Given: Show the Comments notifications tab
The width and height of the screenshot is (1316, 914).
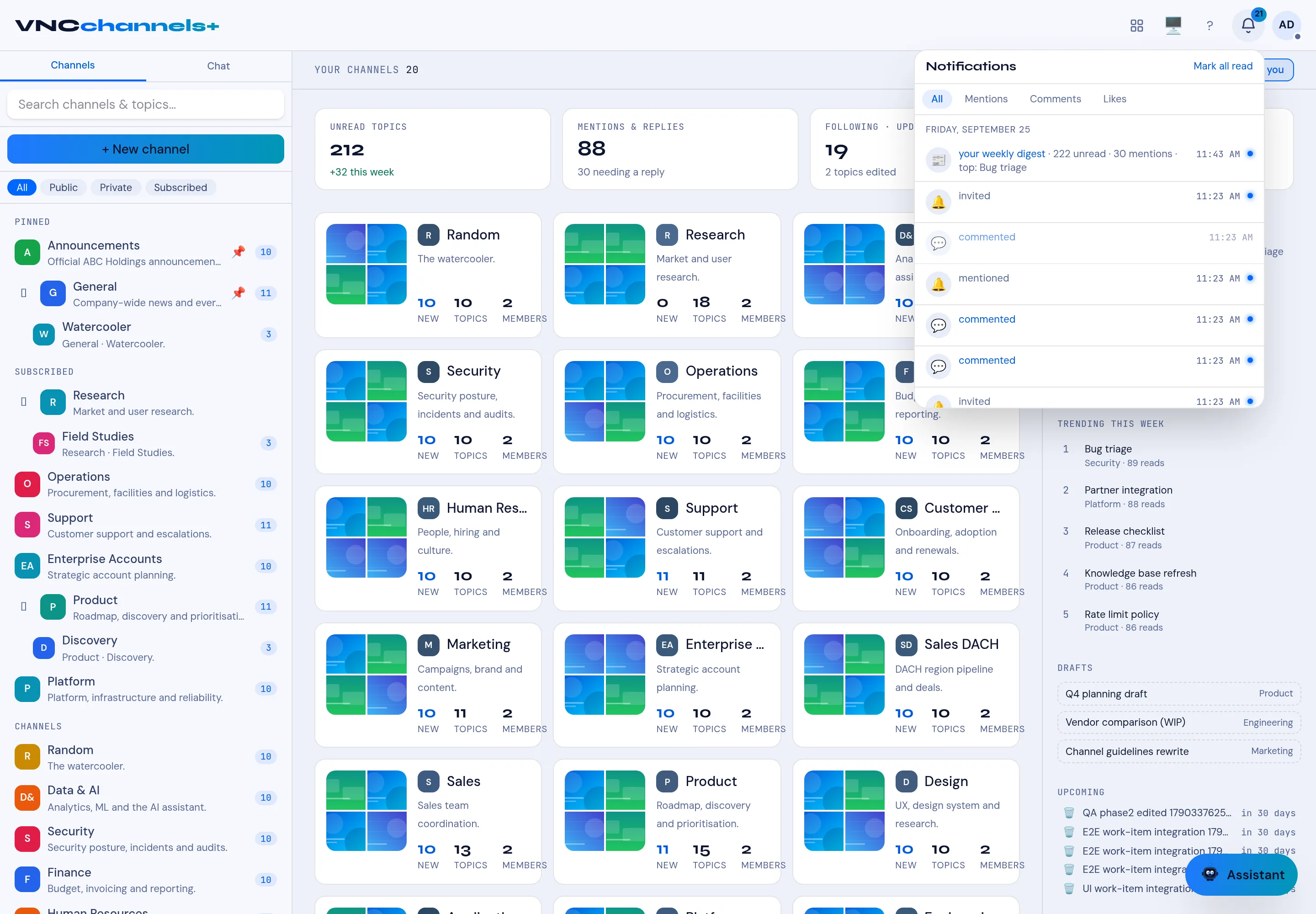Looking at the screenshot, I should [x=1055, y=99].
